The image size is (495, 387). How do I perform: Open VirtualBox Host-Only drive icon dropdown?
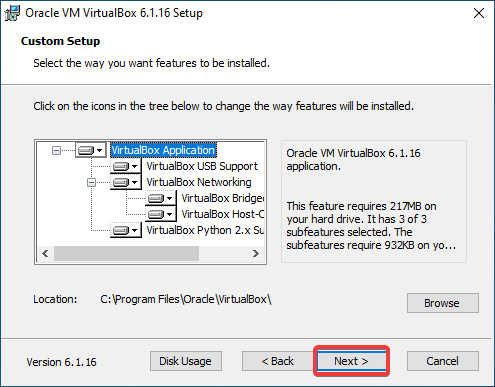[160, 214]
